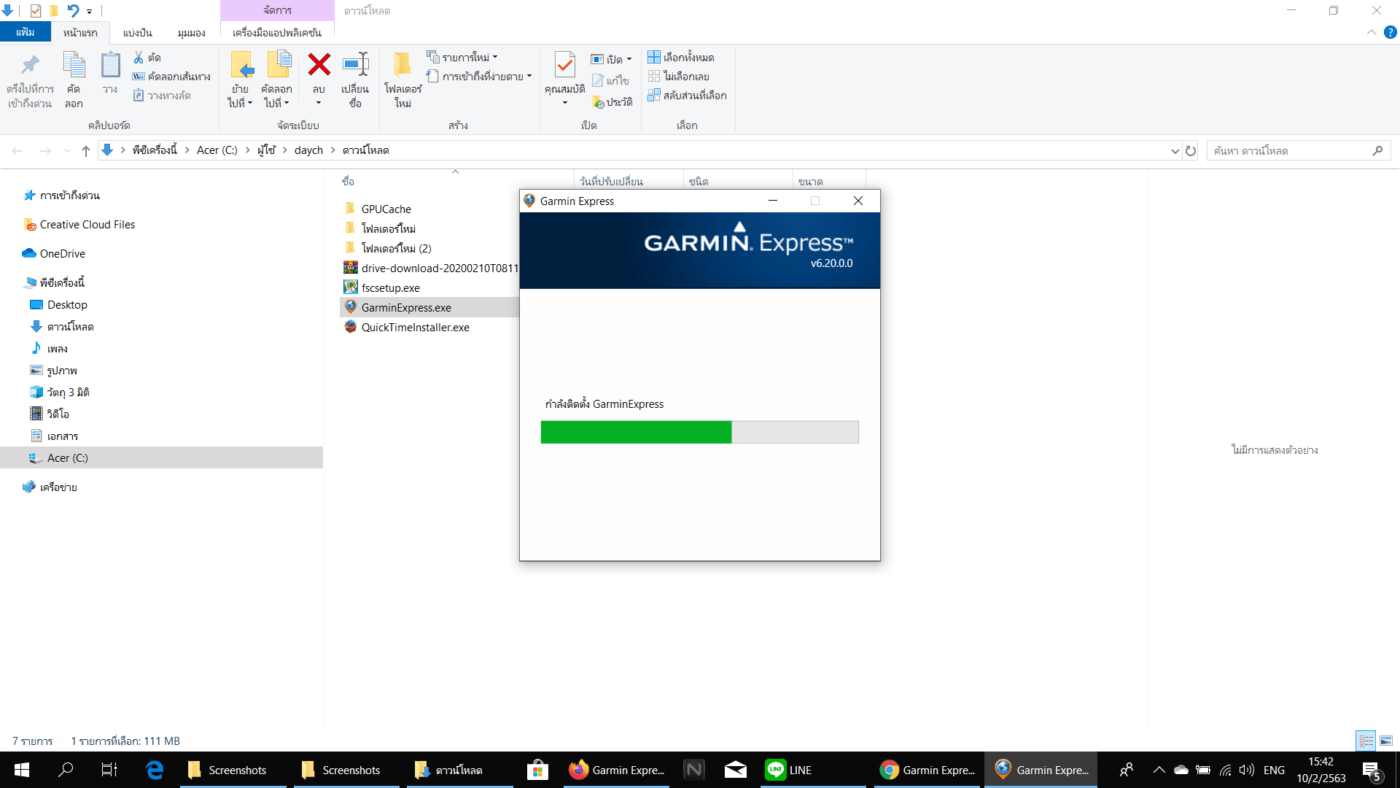Refresh the folder with refresh icon
The width and height of the screenshot is (1400, 788).
tap(1190, 151)
